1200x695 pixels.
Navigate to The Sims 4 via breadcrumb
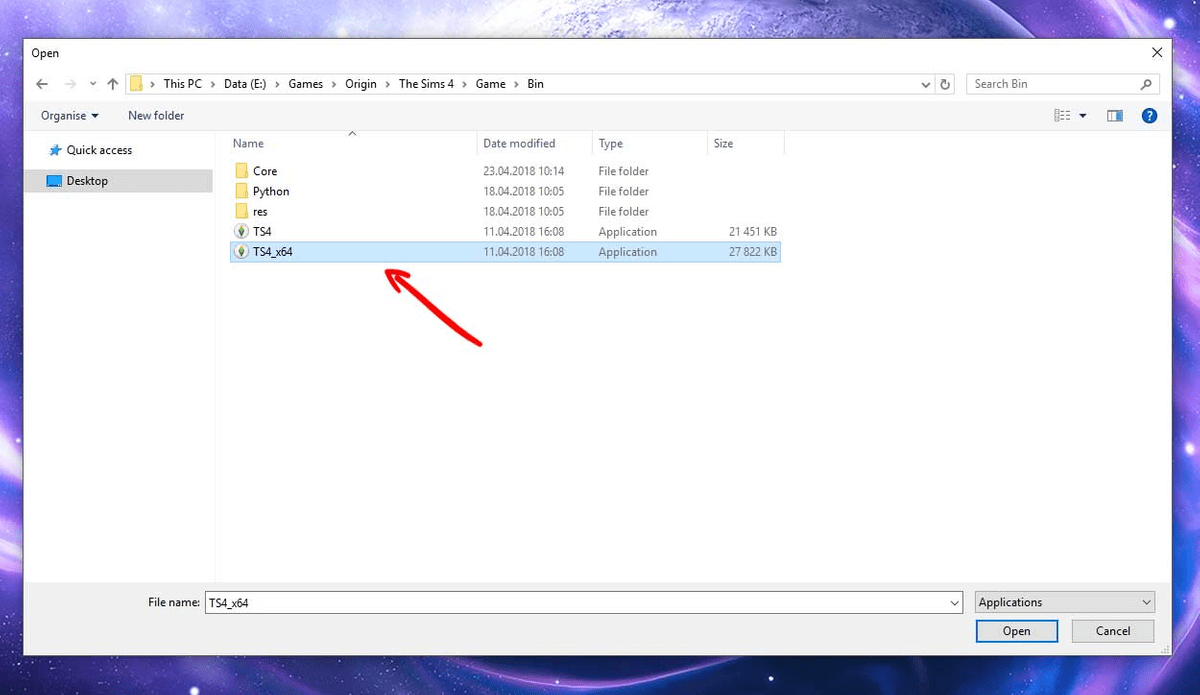[428, 84]
